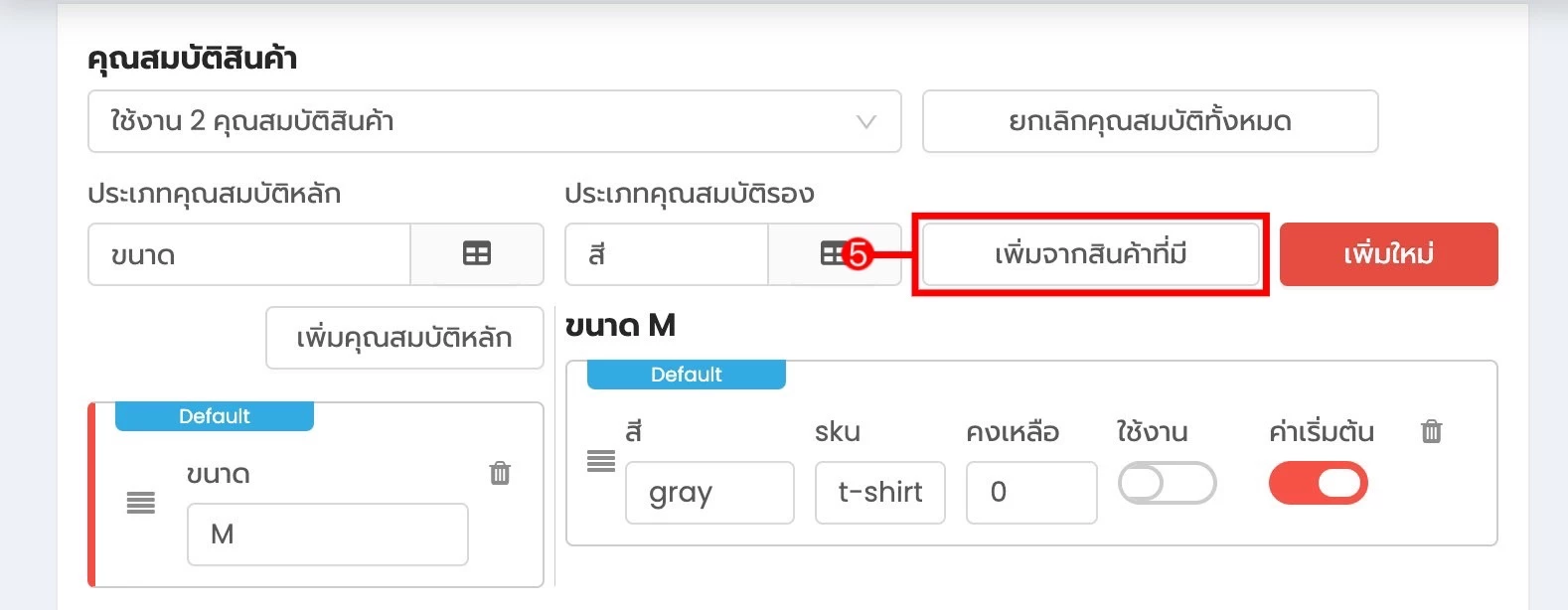Grab the drag handle of gray row
This screenshot has width=1568, height=610.
[601, 461]
